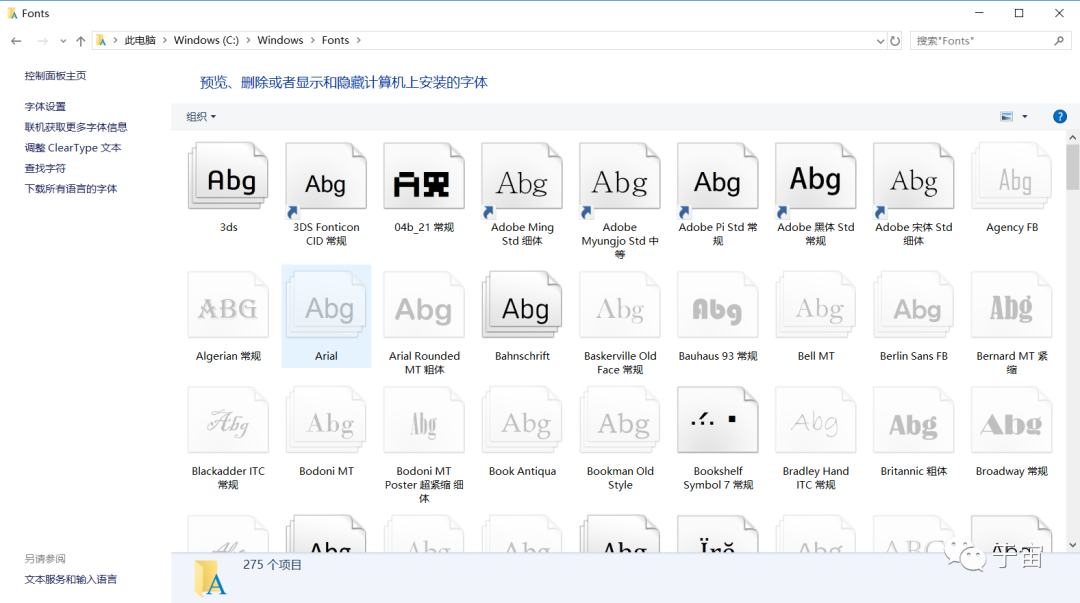
Task: Change the view with the layout icon
Action: (1006, 116)
